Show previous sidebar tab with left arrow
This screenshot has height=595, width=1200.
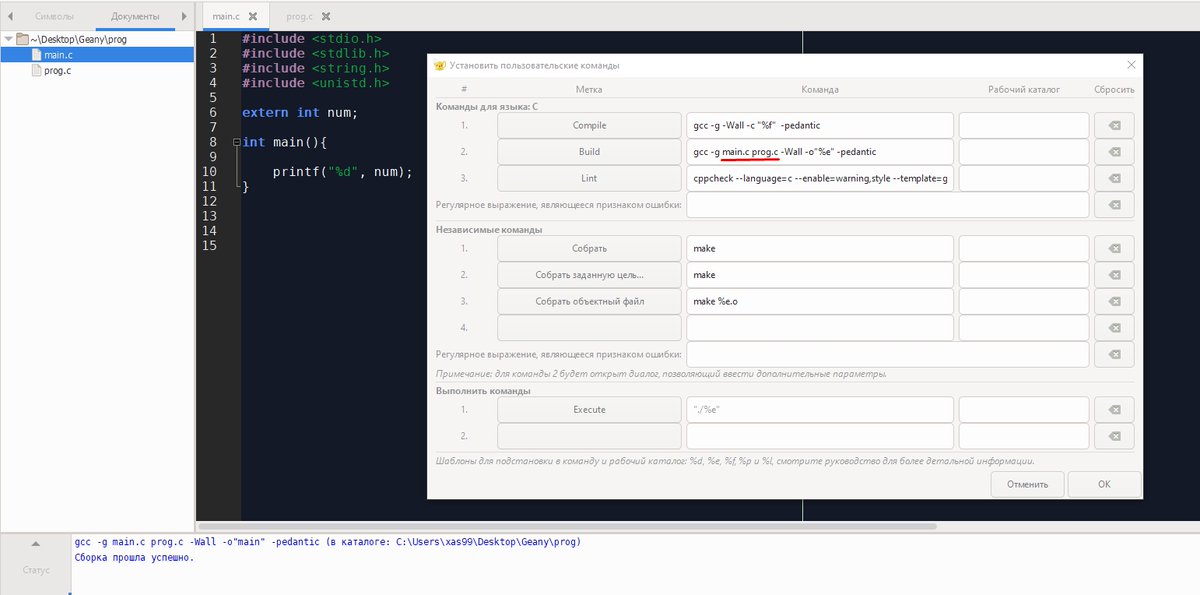(10, 16)
